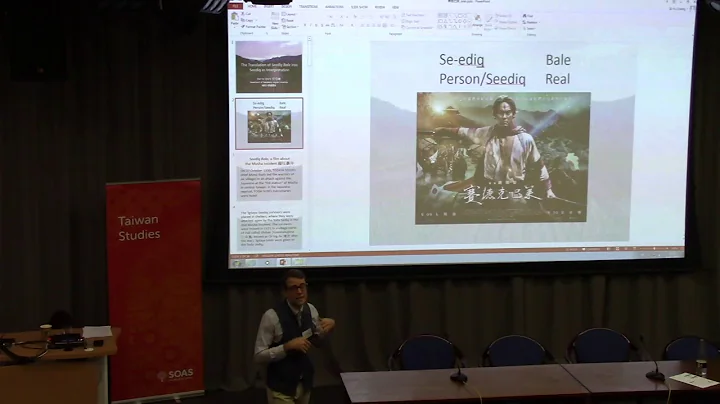
Task: Open the Arrange dropdown
Action: tap(478, 20)
